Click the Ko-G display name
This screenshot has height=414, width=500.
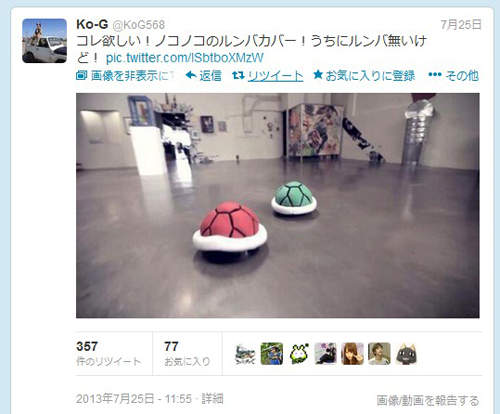pos(92,24)
